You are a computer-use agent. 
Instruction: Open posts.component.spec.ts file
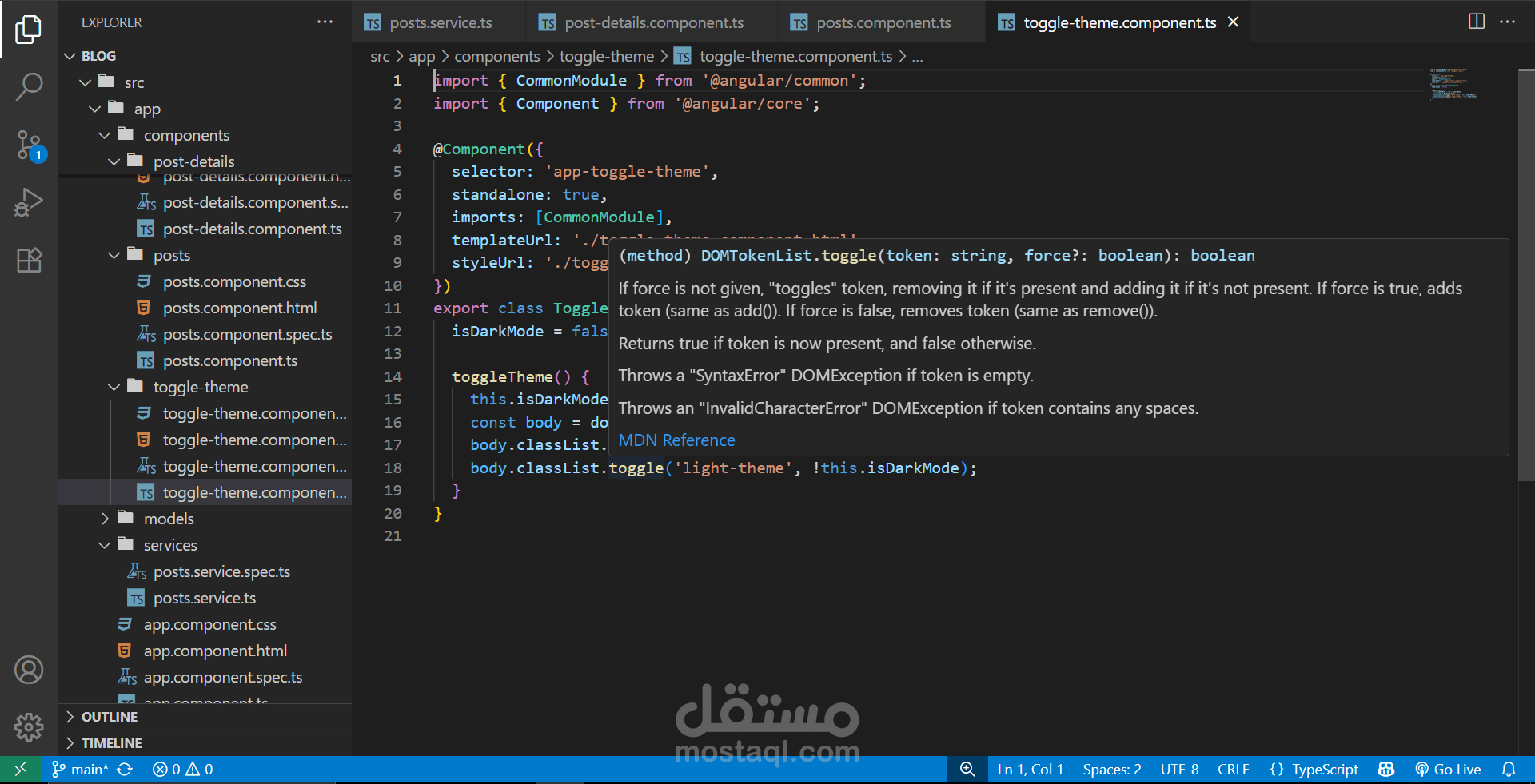tap(205, 334)
